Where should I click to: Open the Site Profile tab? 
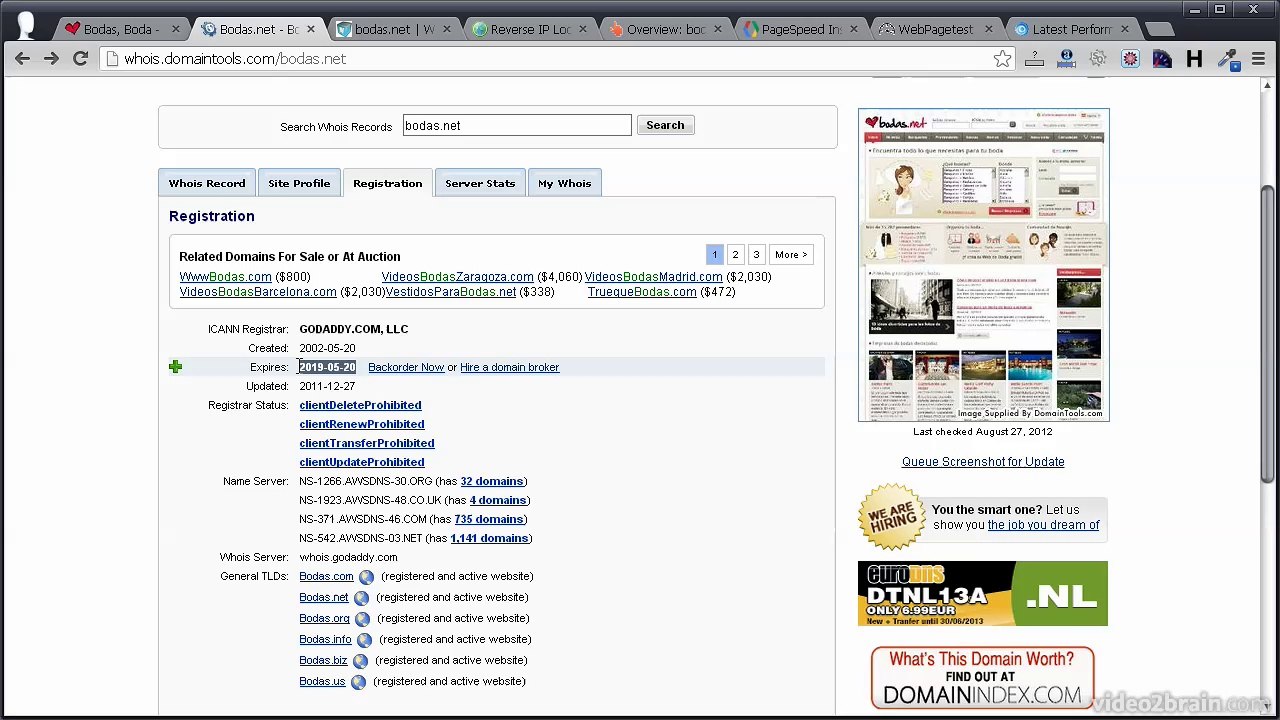point(299,183)
